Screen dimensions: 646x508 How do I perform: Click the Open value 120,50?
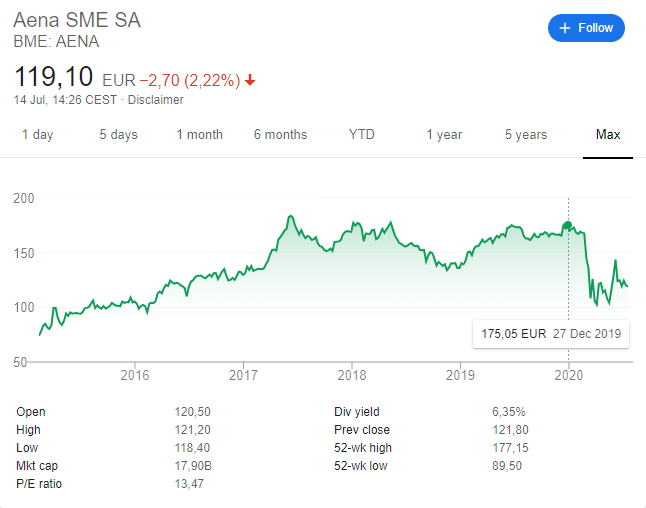(x=192, y=412)
